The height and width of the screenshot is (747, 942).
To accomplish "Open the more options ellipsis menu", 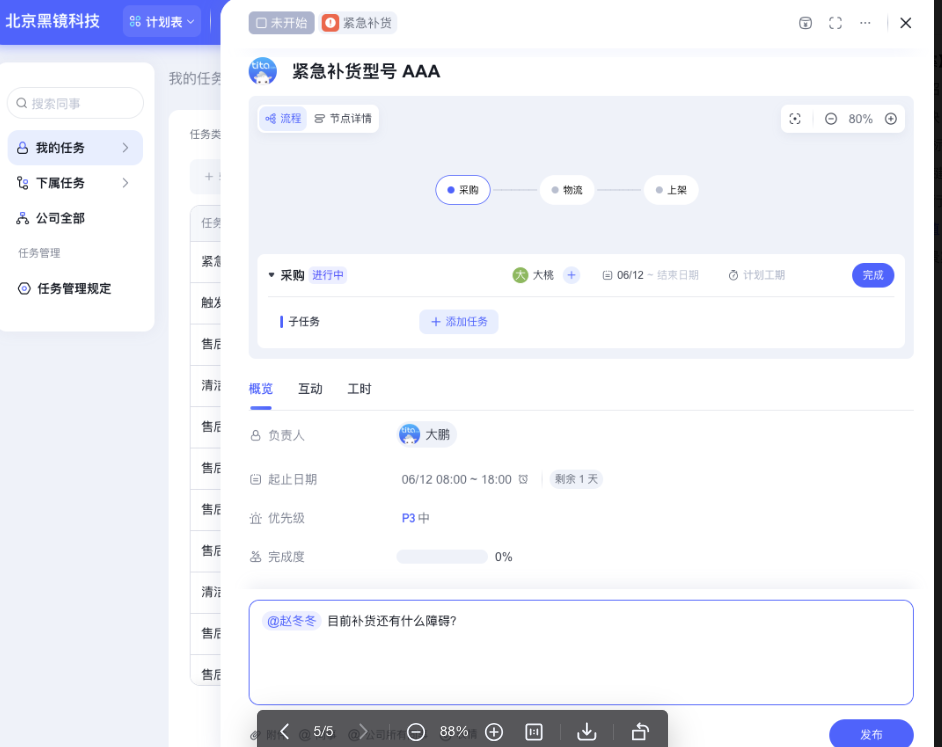I will (x=865, y=23).
